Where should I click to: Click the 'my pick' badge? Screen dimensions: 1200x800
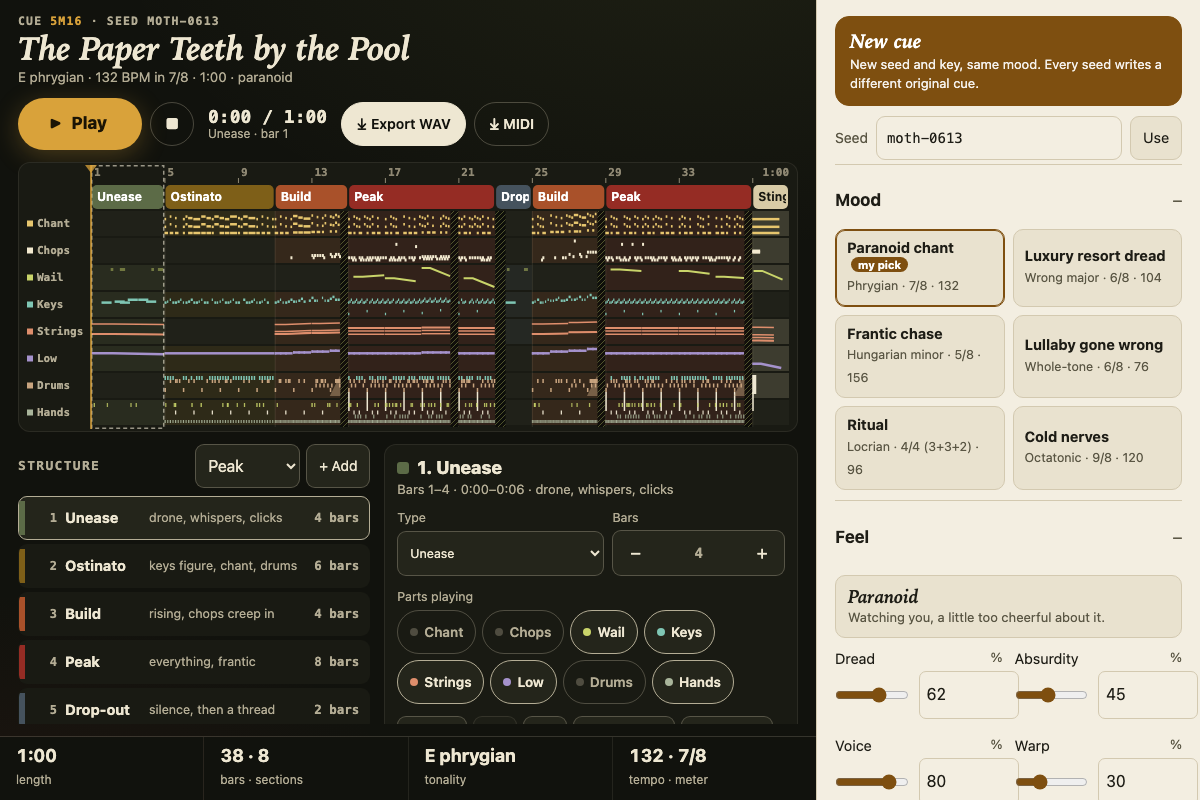[880, 265]
